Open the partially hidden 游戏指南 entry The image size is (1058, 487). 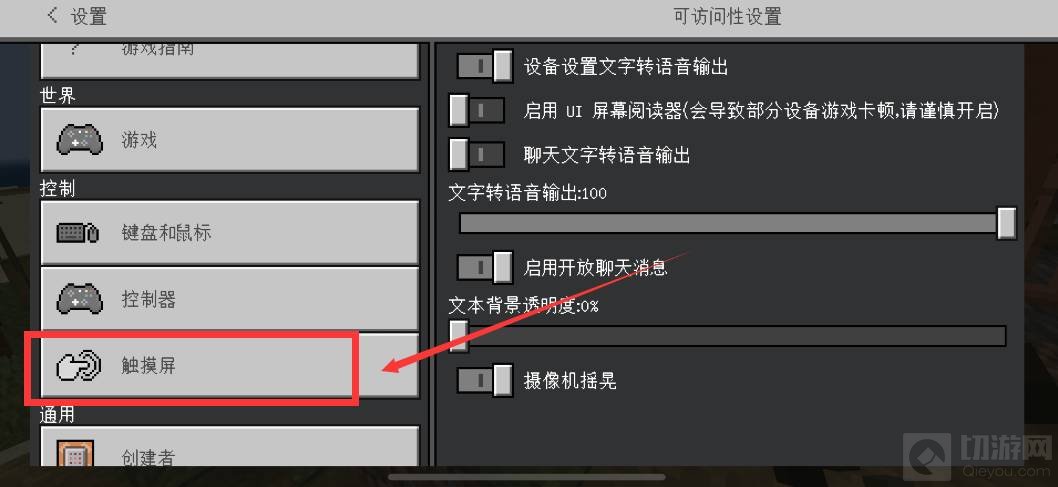[x=230, y=59]
